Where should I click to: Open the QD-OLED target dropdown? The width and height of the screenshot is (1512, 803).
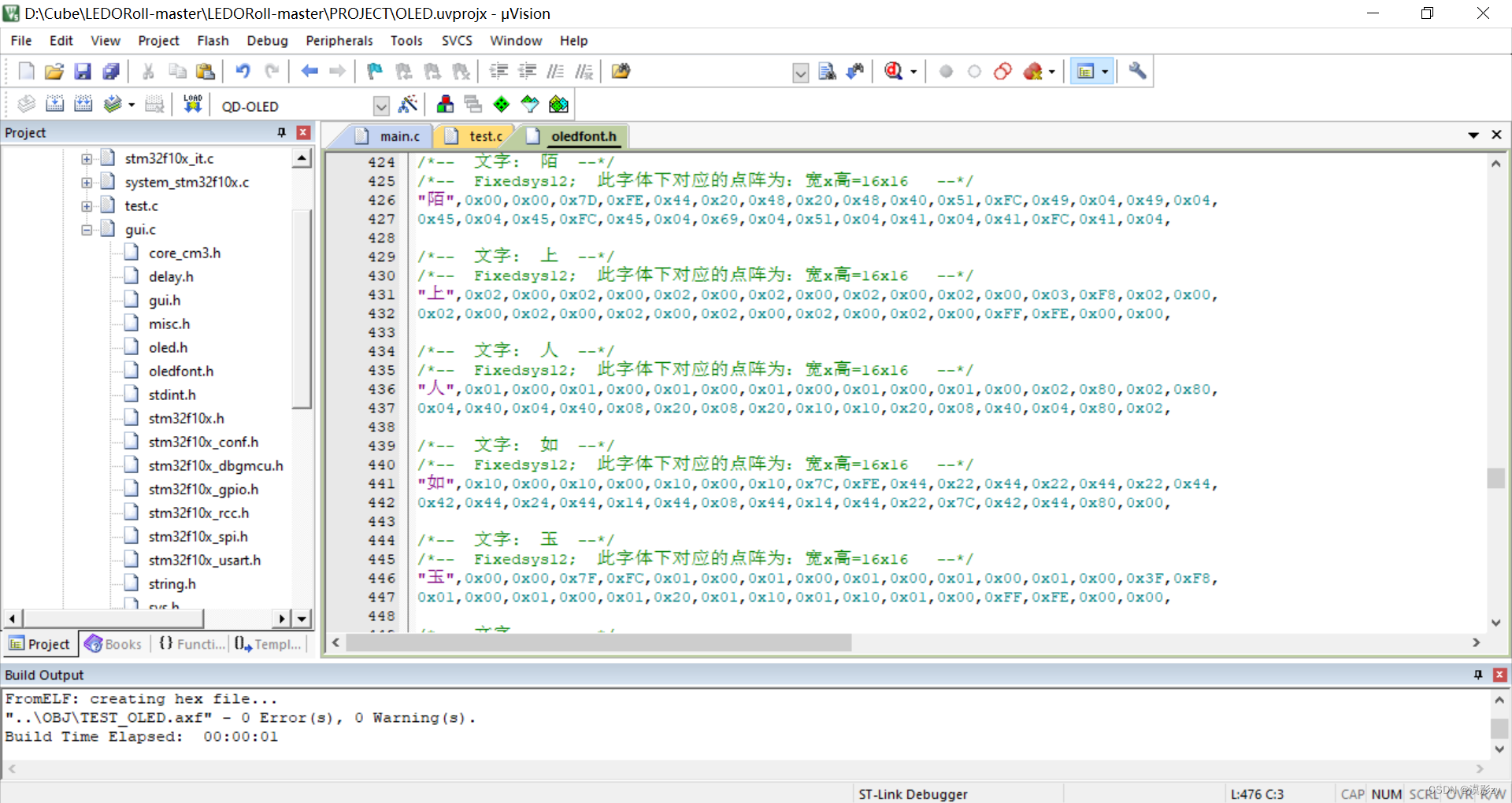coord(381,105)
